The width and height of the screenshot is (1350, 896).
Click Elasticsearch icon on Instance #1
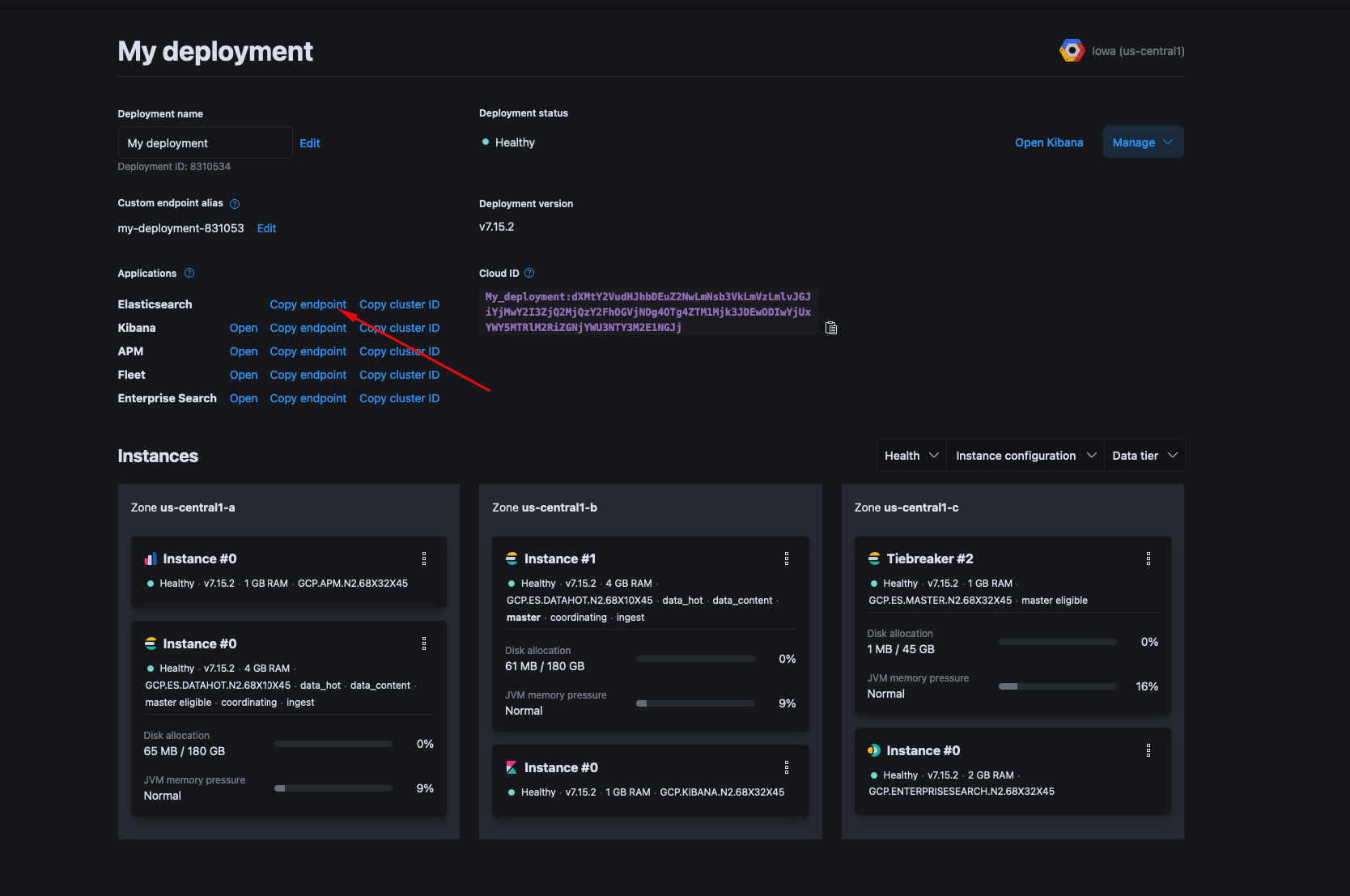tap(512, 558)
